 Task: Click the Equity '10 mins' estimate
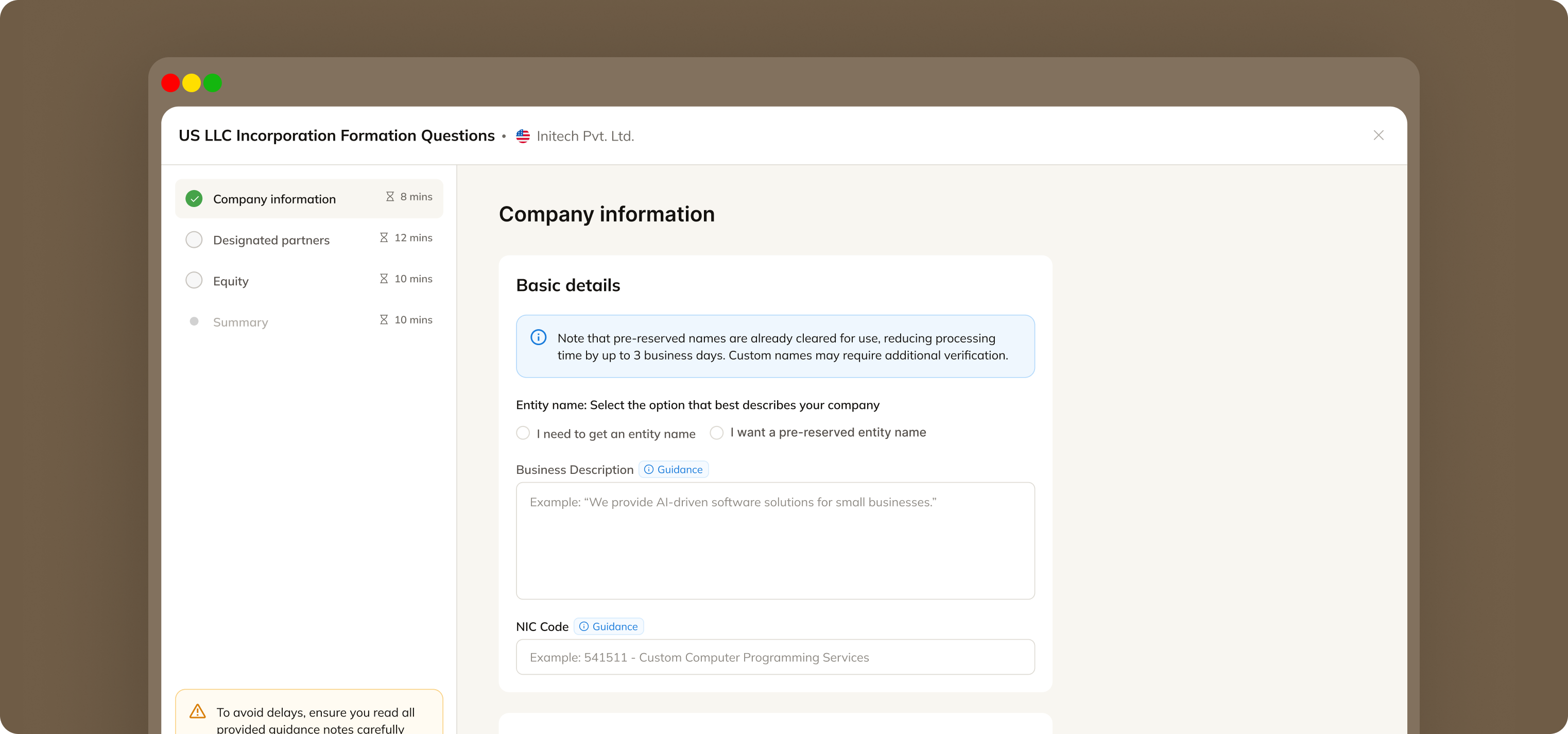coord(413,278)
